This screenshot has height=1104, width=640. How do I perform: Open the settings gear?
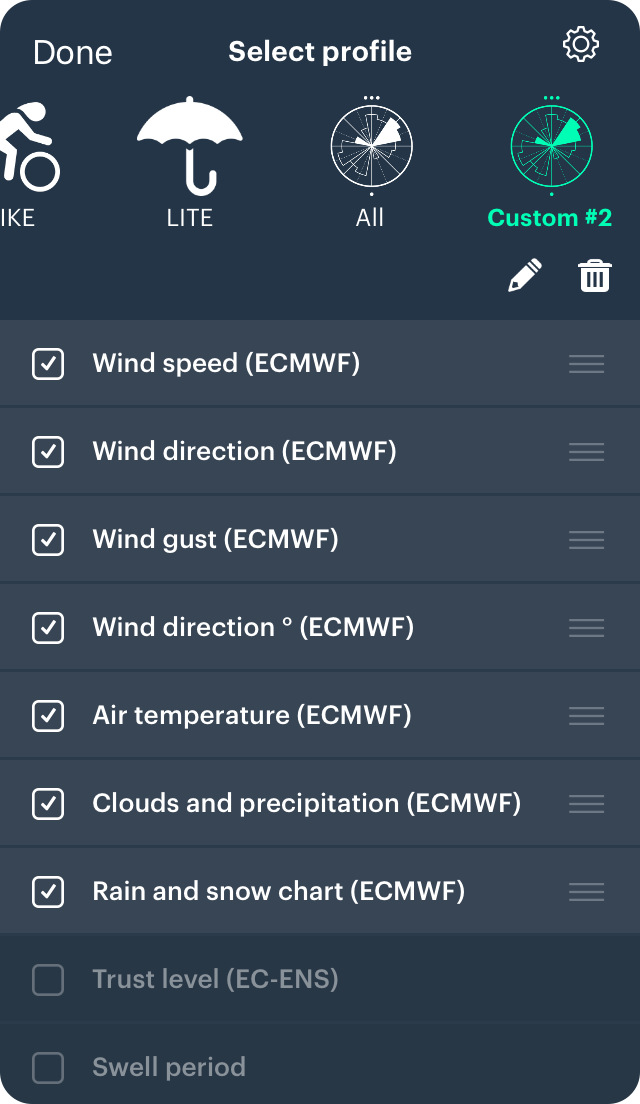(580, 43)
